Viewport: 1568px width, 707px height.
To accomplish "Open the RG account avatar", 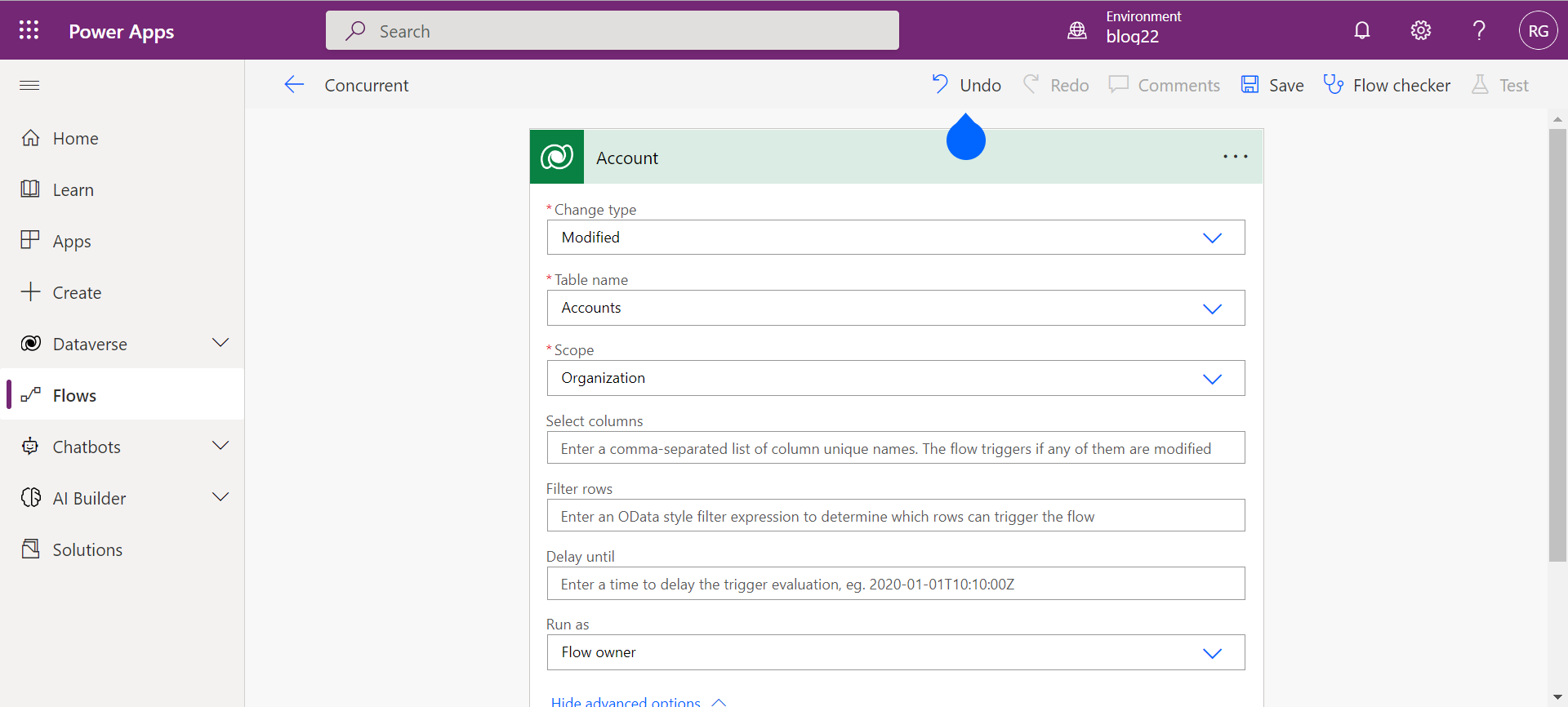I will point(1539,30).
